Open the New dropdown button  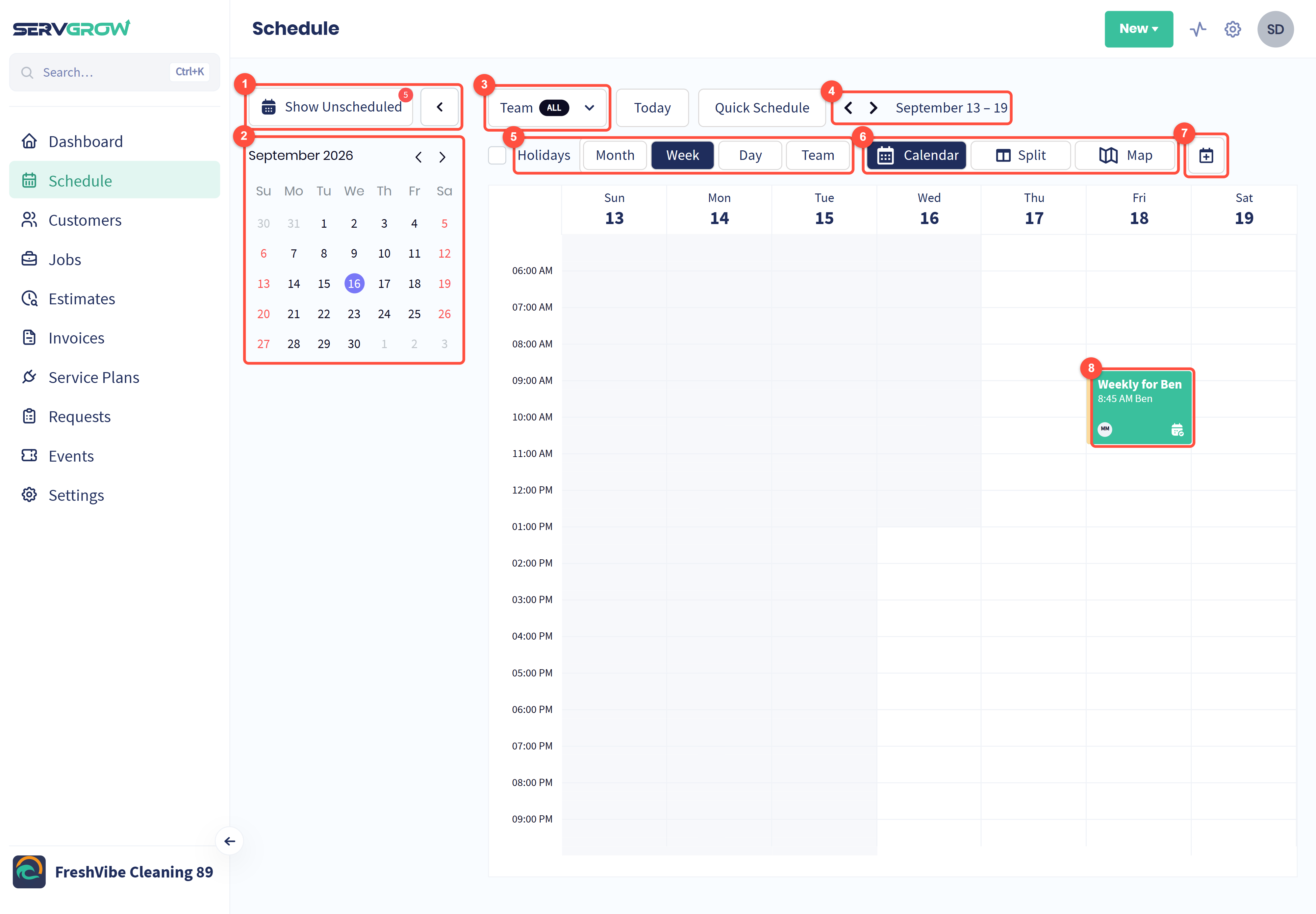point(1138,29)
